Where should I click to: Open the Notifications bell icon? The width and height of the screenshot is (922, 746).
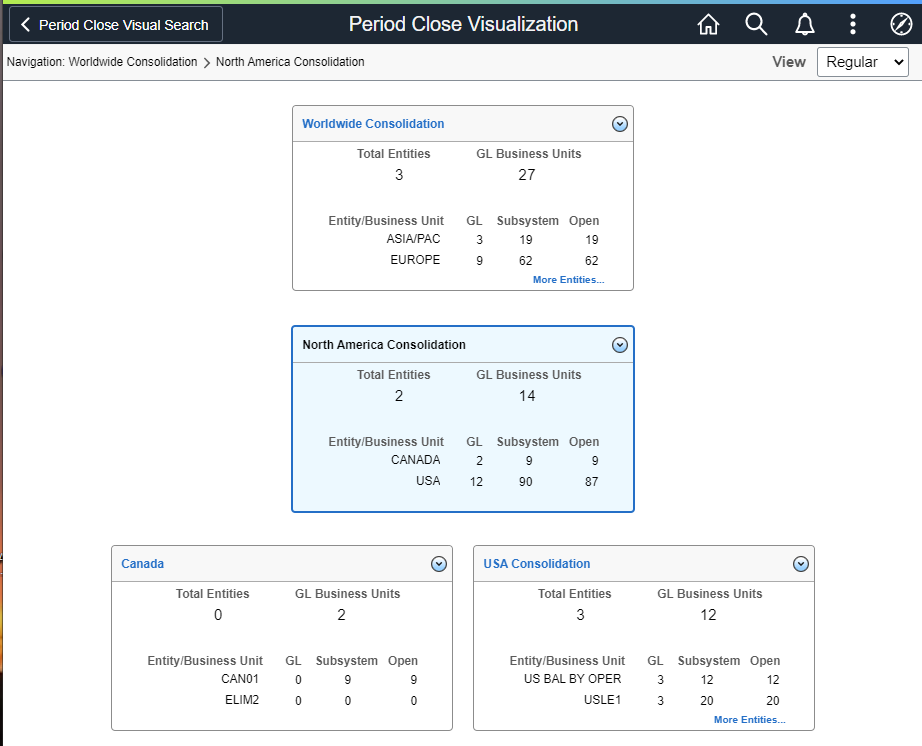(804, 24)
